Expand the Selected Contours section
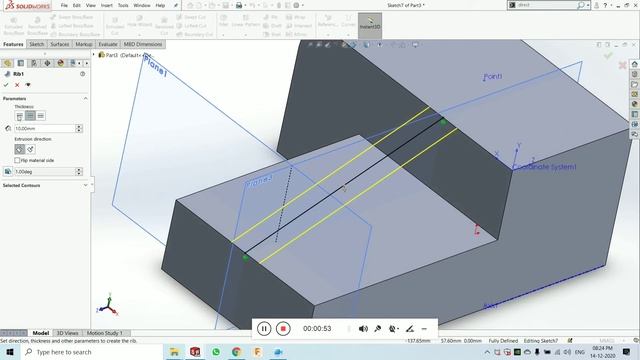 (85, 185)
